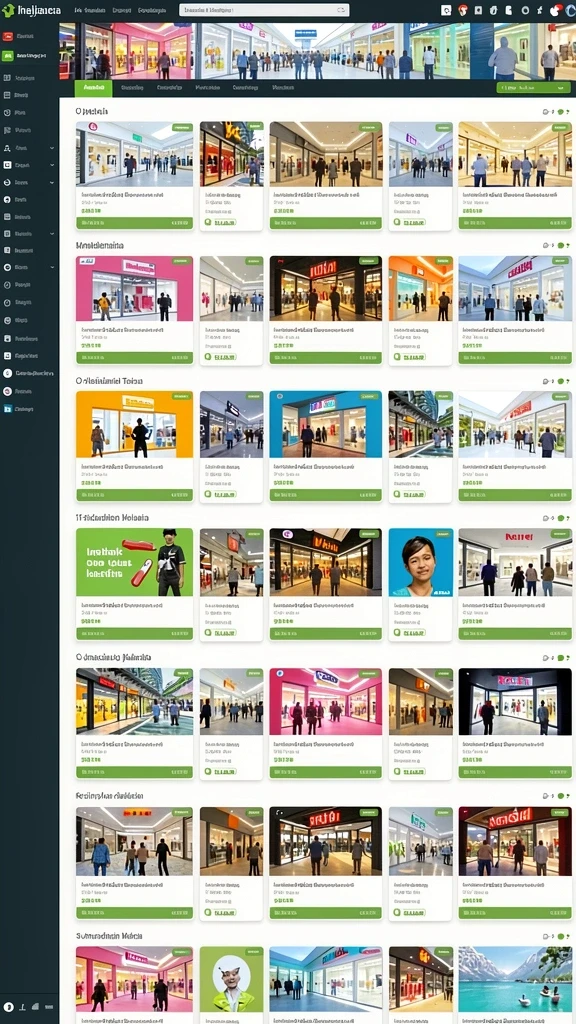Image resolution: width=576 pixels, height=1024 pixels.
Task: Click the red icon at the top of the sidebar
Action: click(x=8, y=37)
